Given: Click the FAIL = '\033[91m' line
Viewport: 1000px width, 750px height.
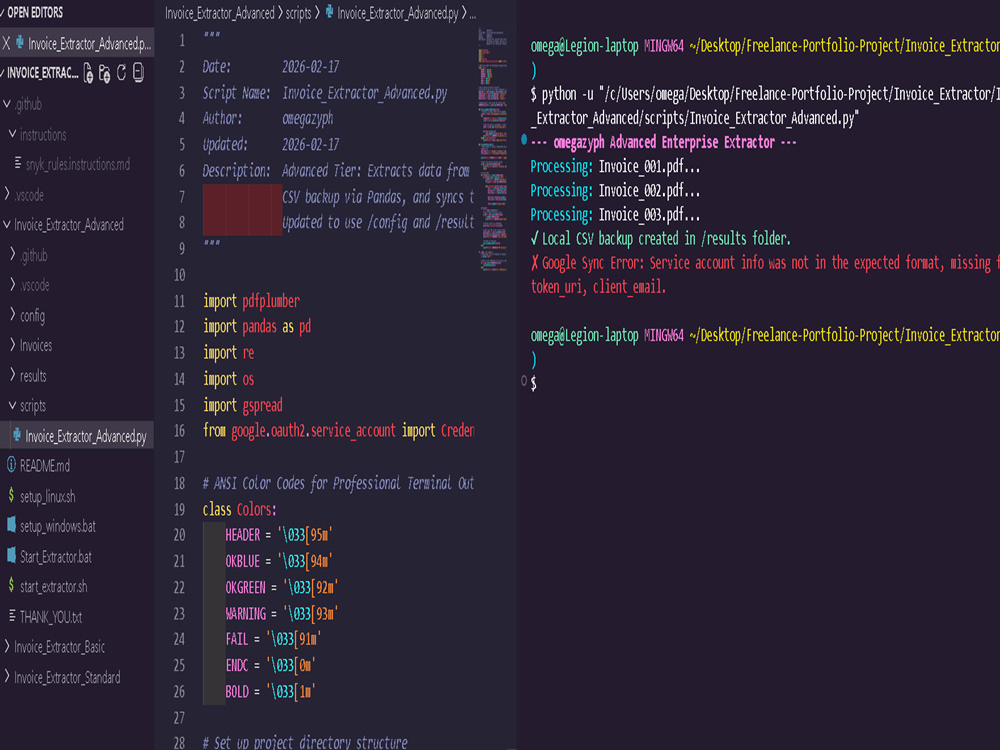Looking at the screenshot, I should pos(274,639).
